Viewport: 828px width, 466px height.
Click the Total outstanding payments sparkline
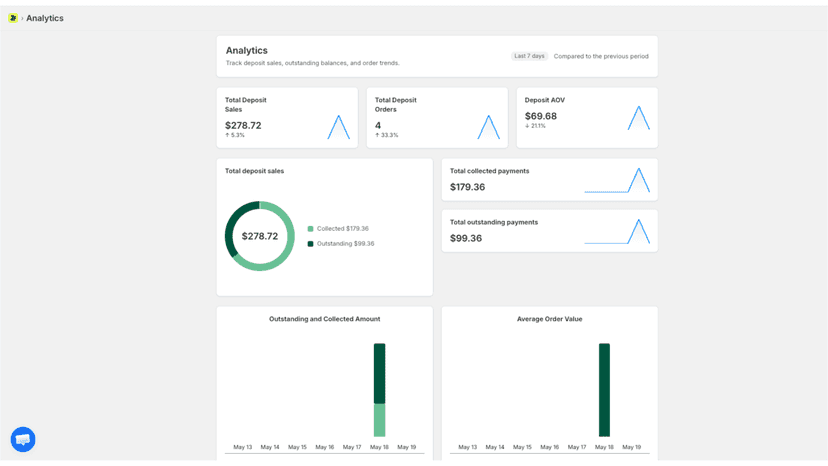pyautogui.click(x=617, y=231)
